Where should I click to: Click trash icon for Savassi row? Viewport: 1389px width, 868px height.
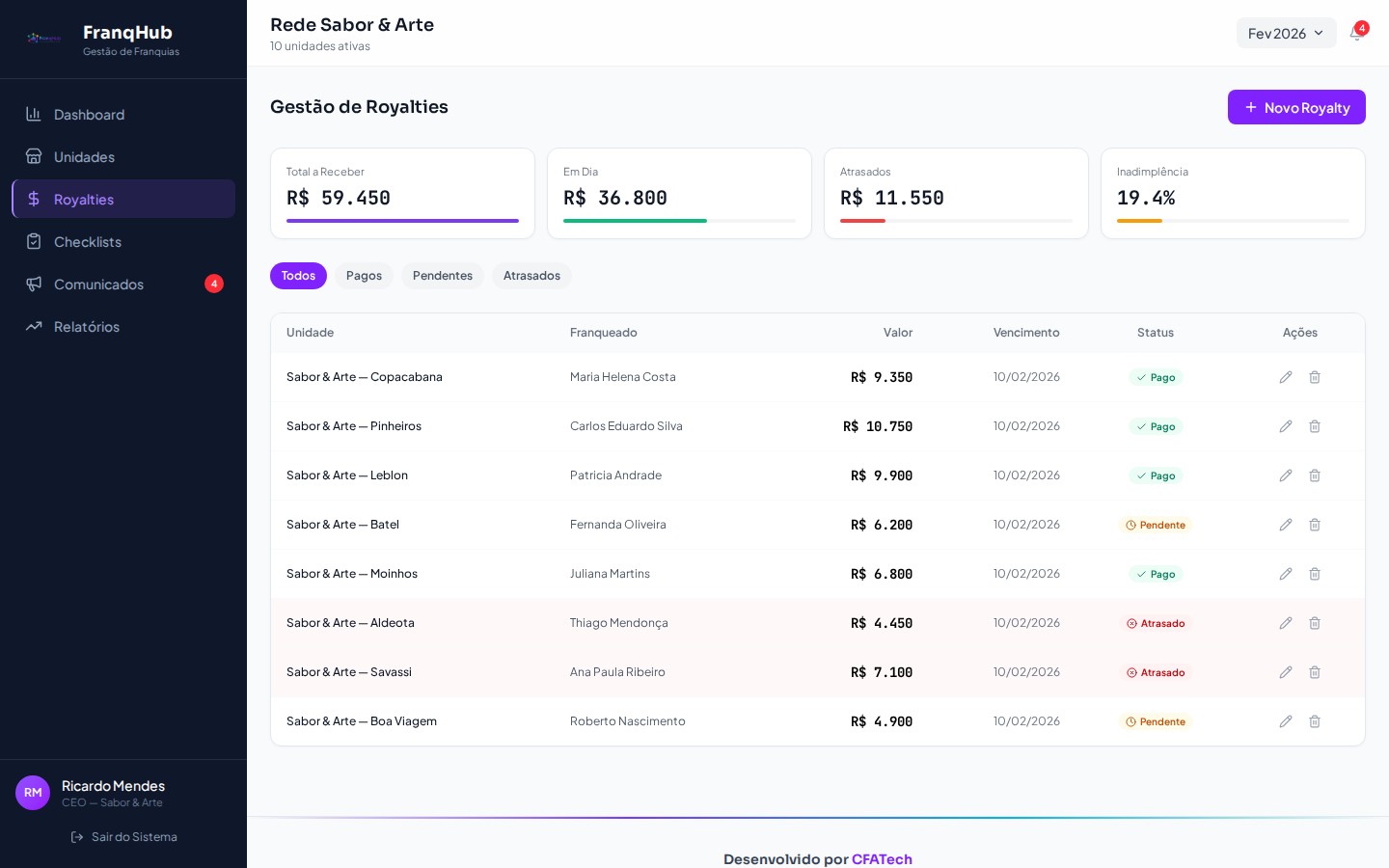pos(1314,672)
